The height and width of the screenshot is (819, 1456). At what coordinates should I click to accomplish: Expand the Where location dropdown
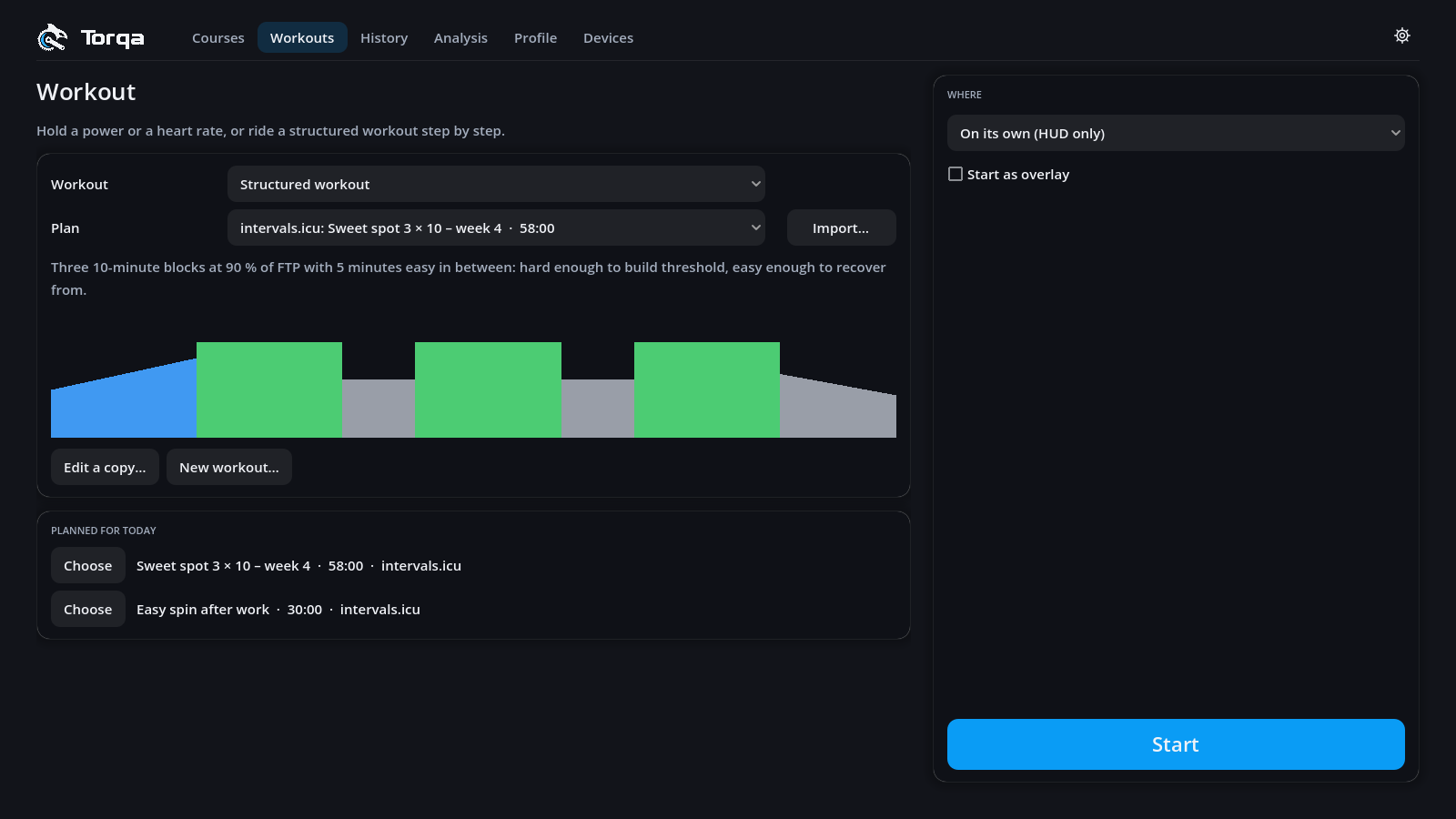1176,133
